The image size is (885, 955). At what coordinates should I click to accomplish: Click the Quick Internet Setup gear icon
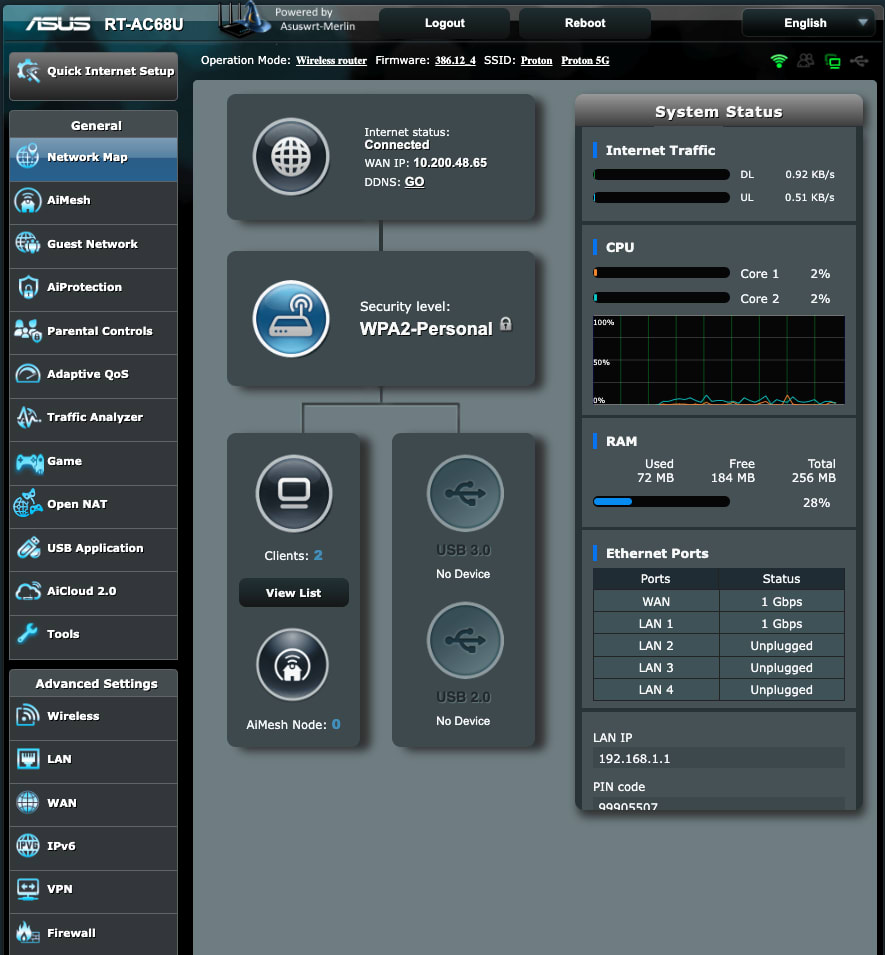[x=28, y=71]
